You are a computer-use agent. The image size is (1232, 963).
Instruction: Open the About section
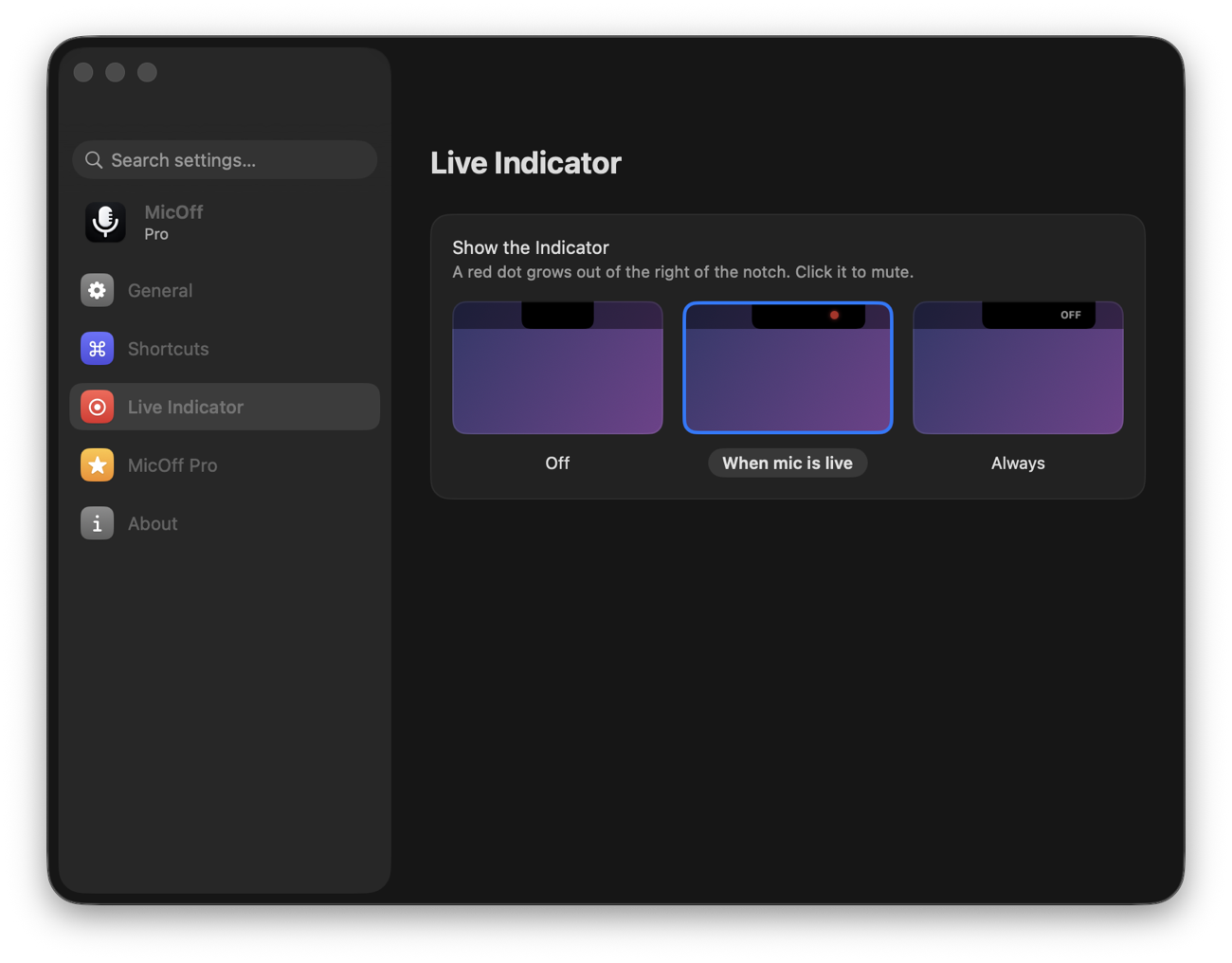click(x=225, y=523)
